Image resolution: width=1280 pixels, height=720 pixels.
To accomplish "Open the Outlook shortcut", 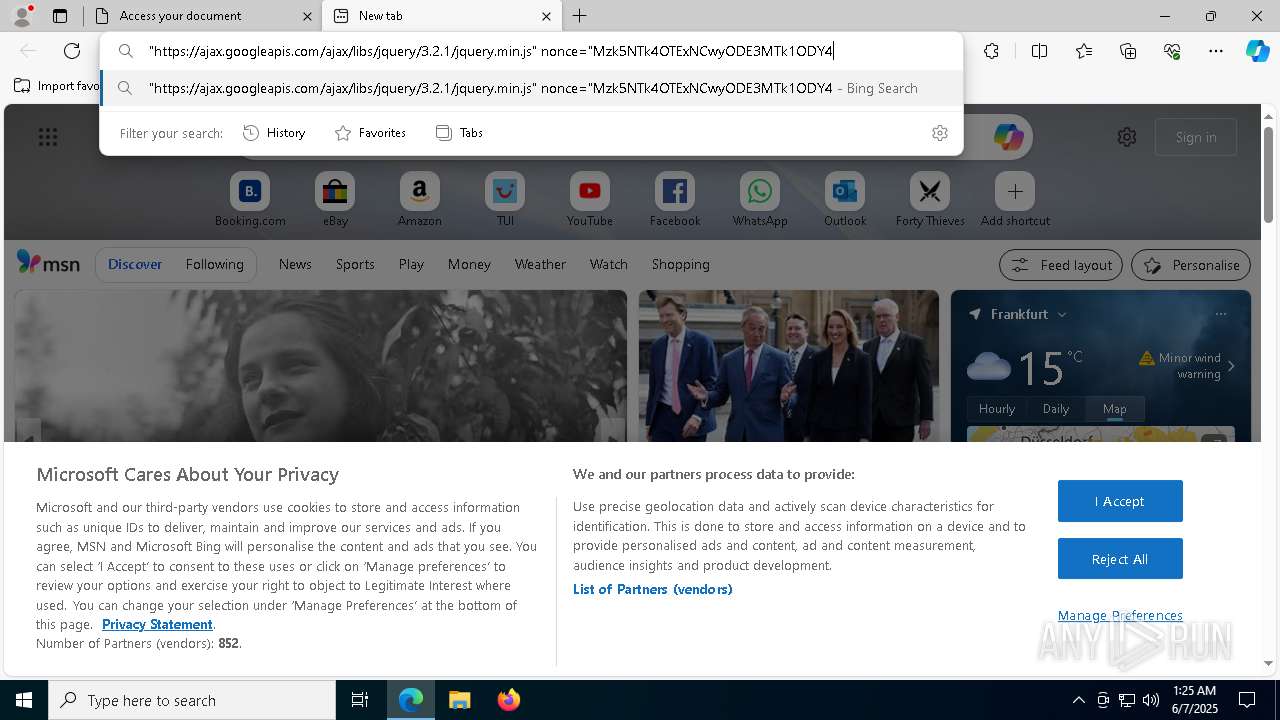I will (x=845, y=200).
